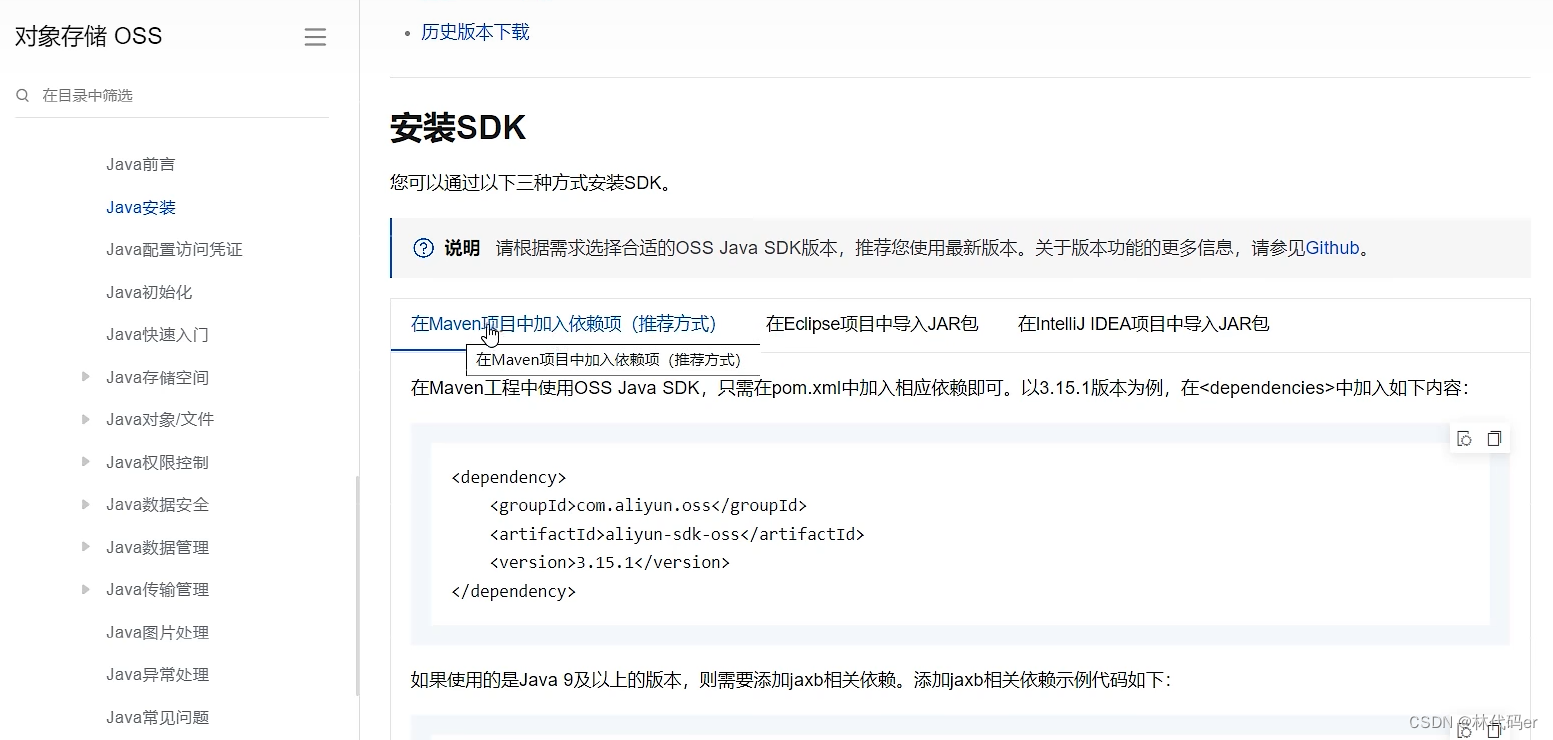Expand the Java权限控制 section
Screen dimensions: 1553x740
click(84, 462)
